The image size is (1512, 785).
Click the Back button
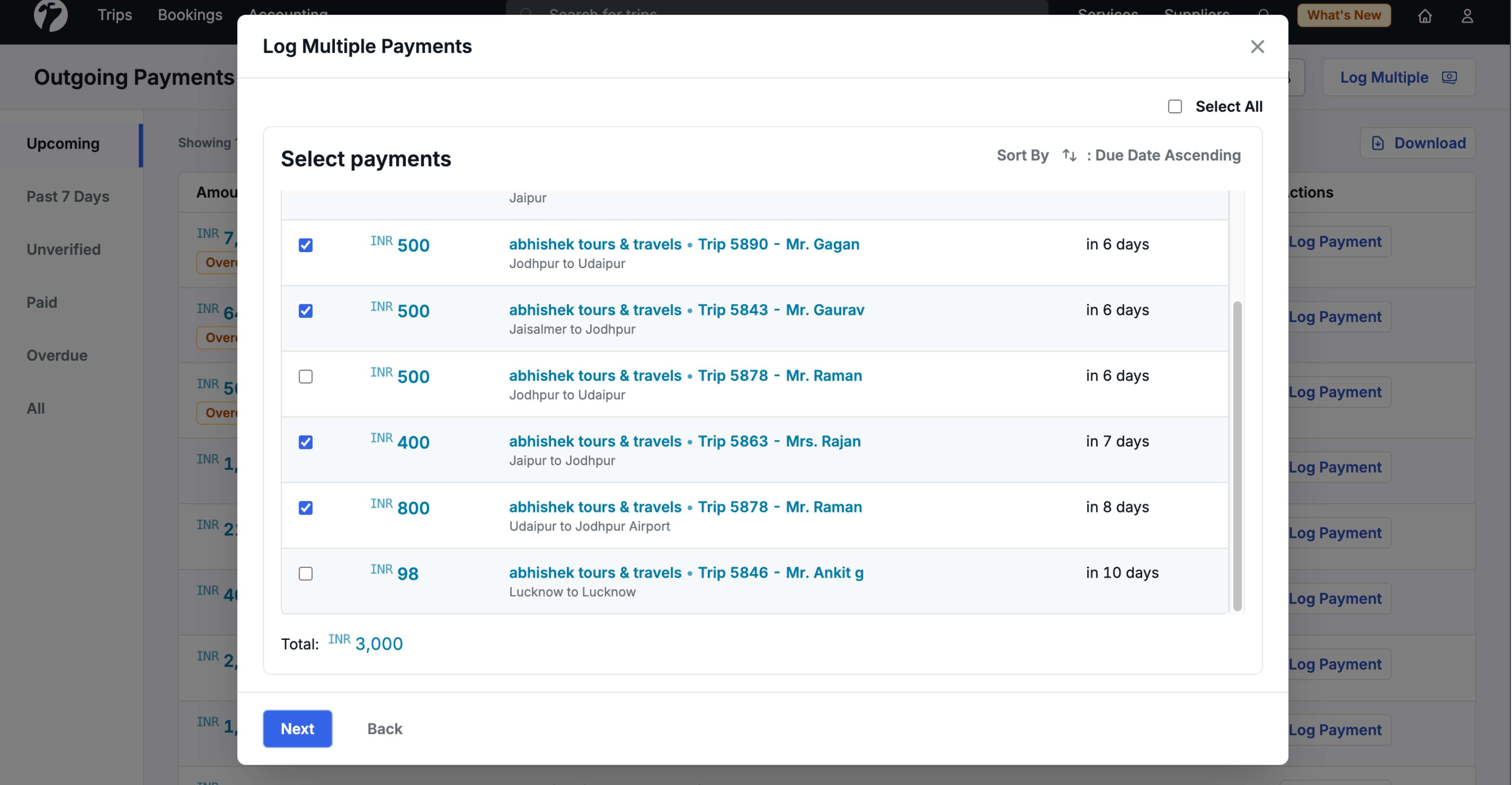click(x=384, y=728)
